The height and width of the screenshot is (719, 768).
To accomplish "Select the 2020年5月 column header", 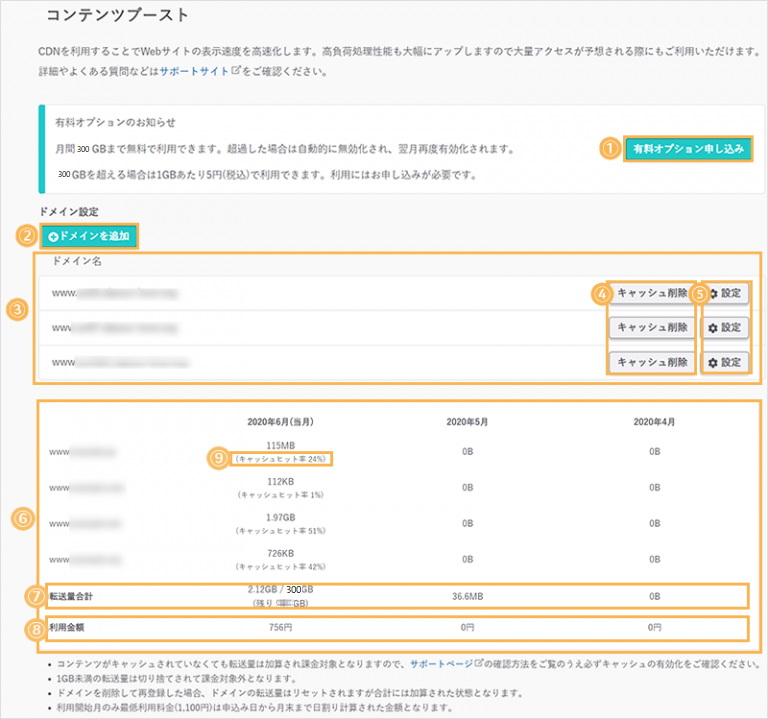I will (467, 421).
